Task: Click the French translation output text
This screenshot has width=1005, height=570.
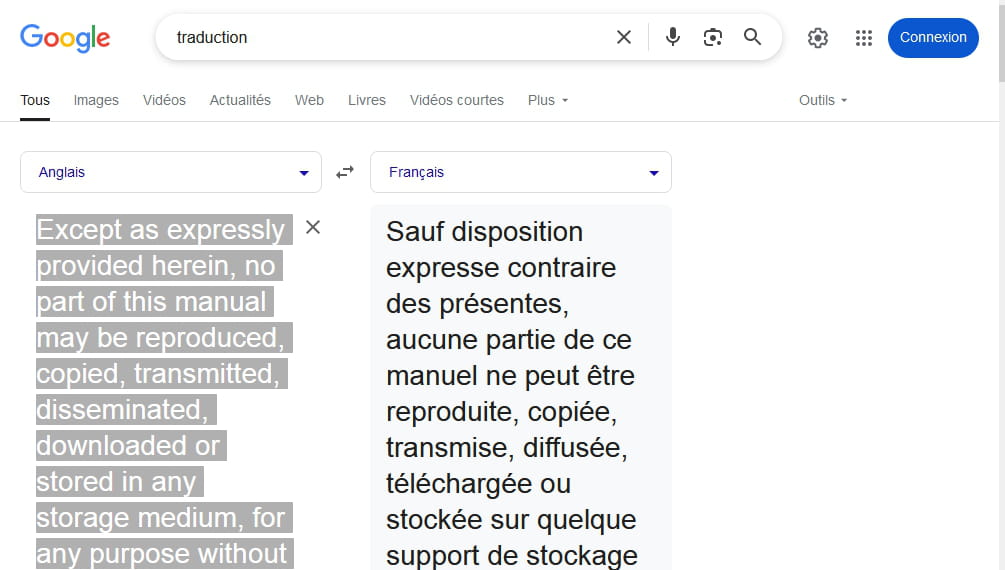Action: [x=511, y=392]
